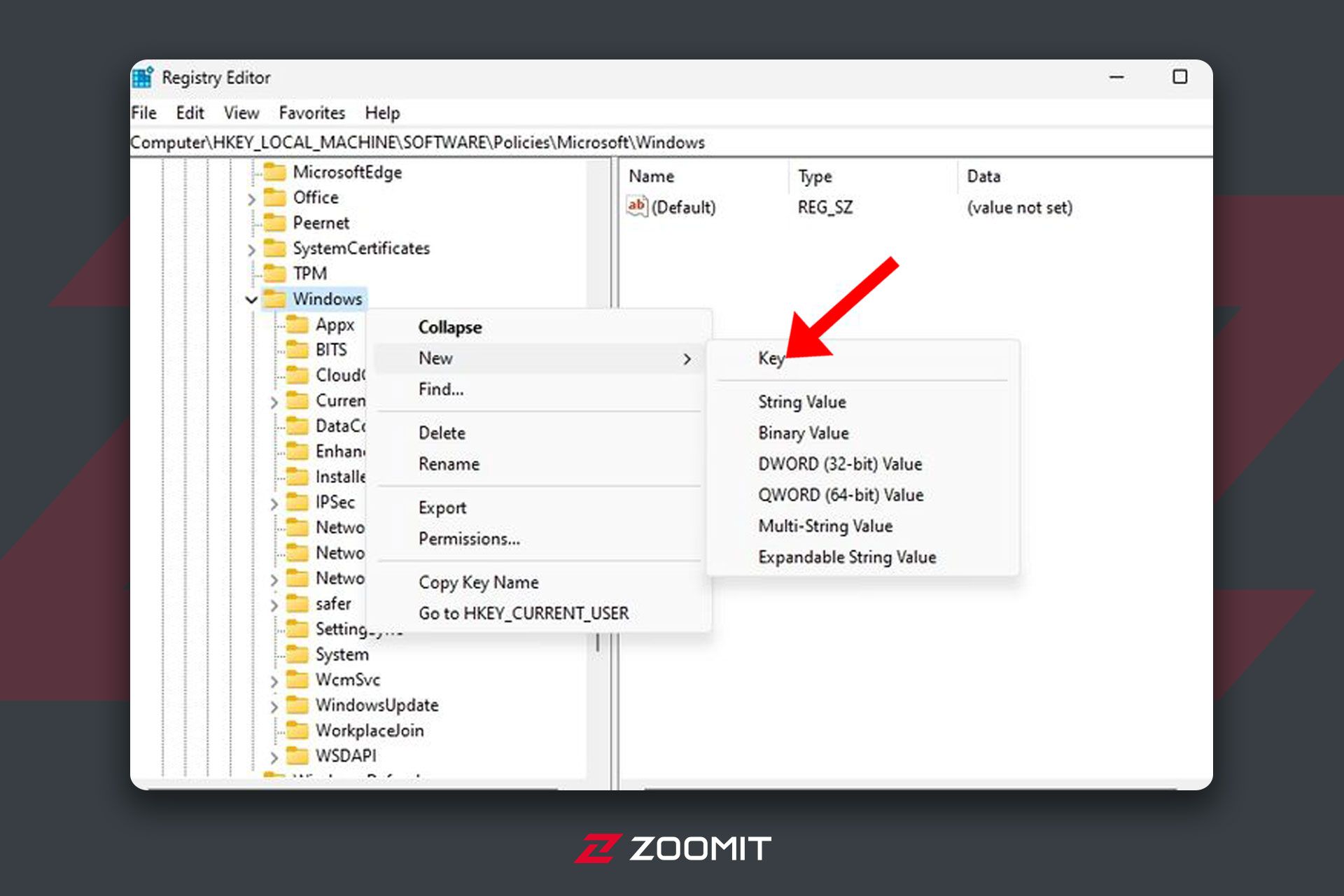Choose Go to HKEY_CURRENT_USER
Viewport: 1344px width, 896px height.
pyautogui.click(x=539, y=613)
